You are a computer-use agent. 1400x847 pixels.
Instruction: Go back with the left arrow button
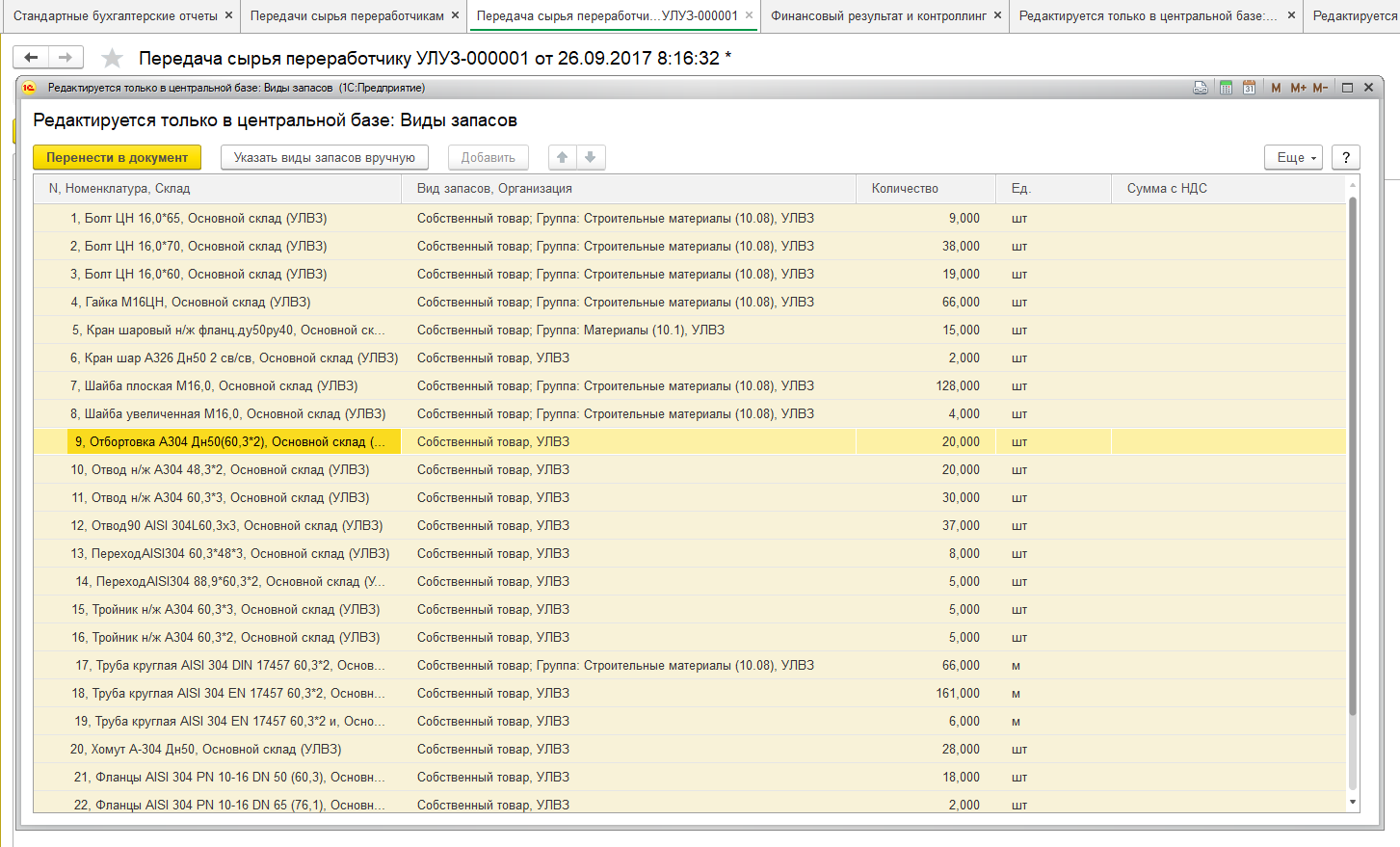(31, 58)
